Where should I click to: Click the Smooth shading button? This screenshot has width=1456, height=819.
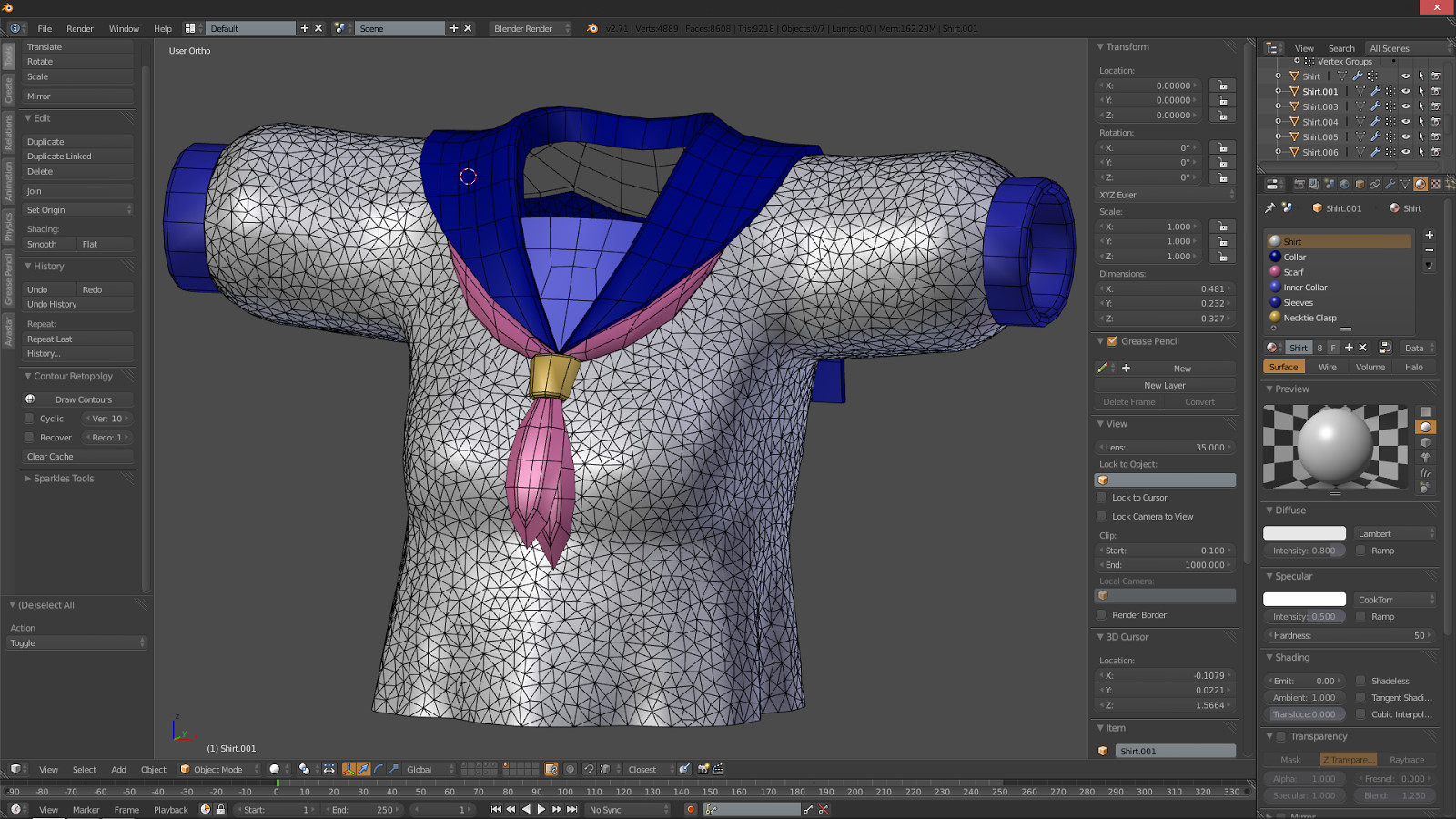point(50,245)
